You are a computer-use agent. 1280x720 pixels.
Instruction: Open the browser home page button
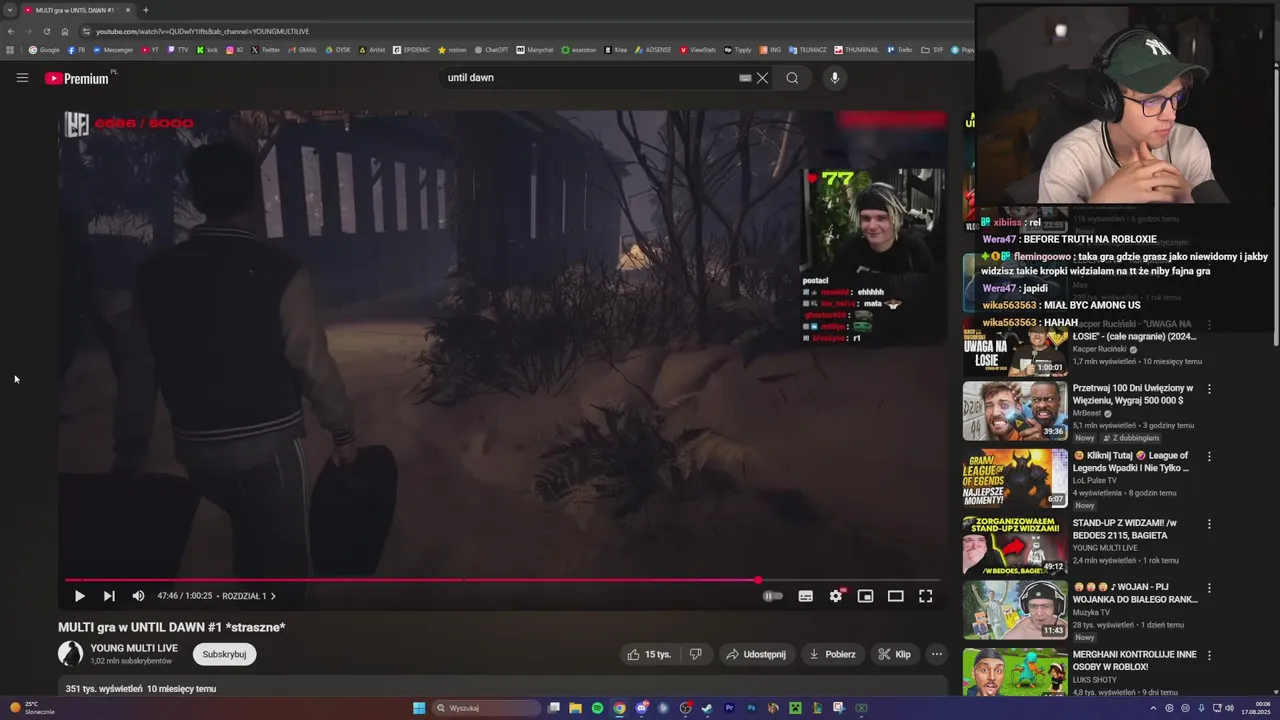(x=65, y=31)
